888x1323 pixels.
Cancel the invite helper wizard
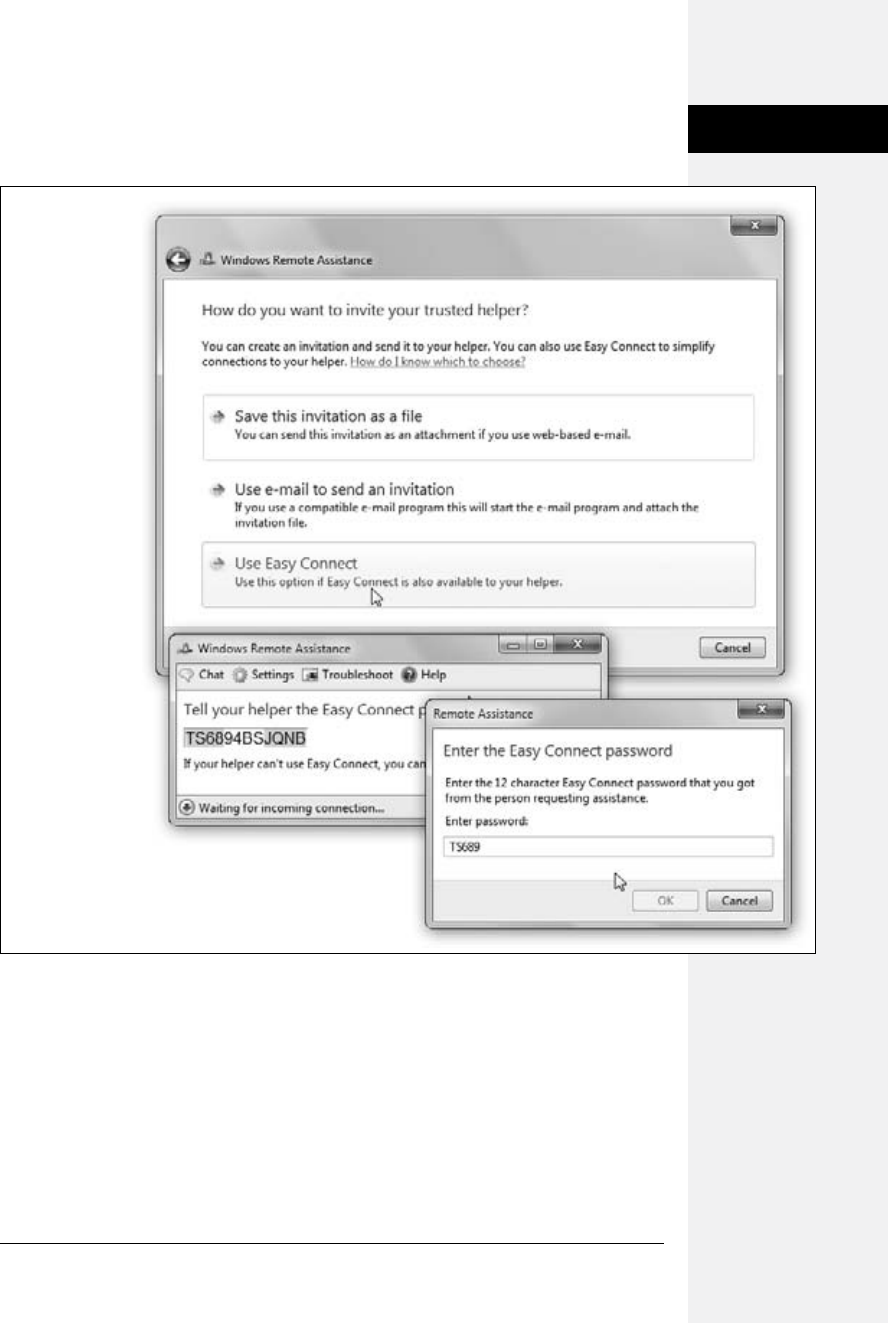point(732,647)
